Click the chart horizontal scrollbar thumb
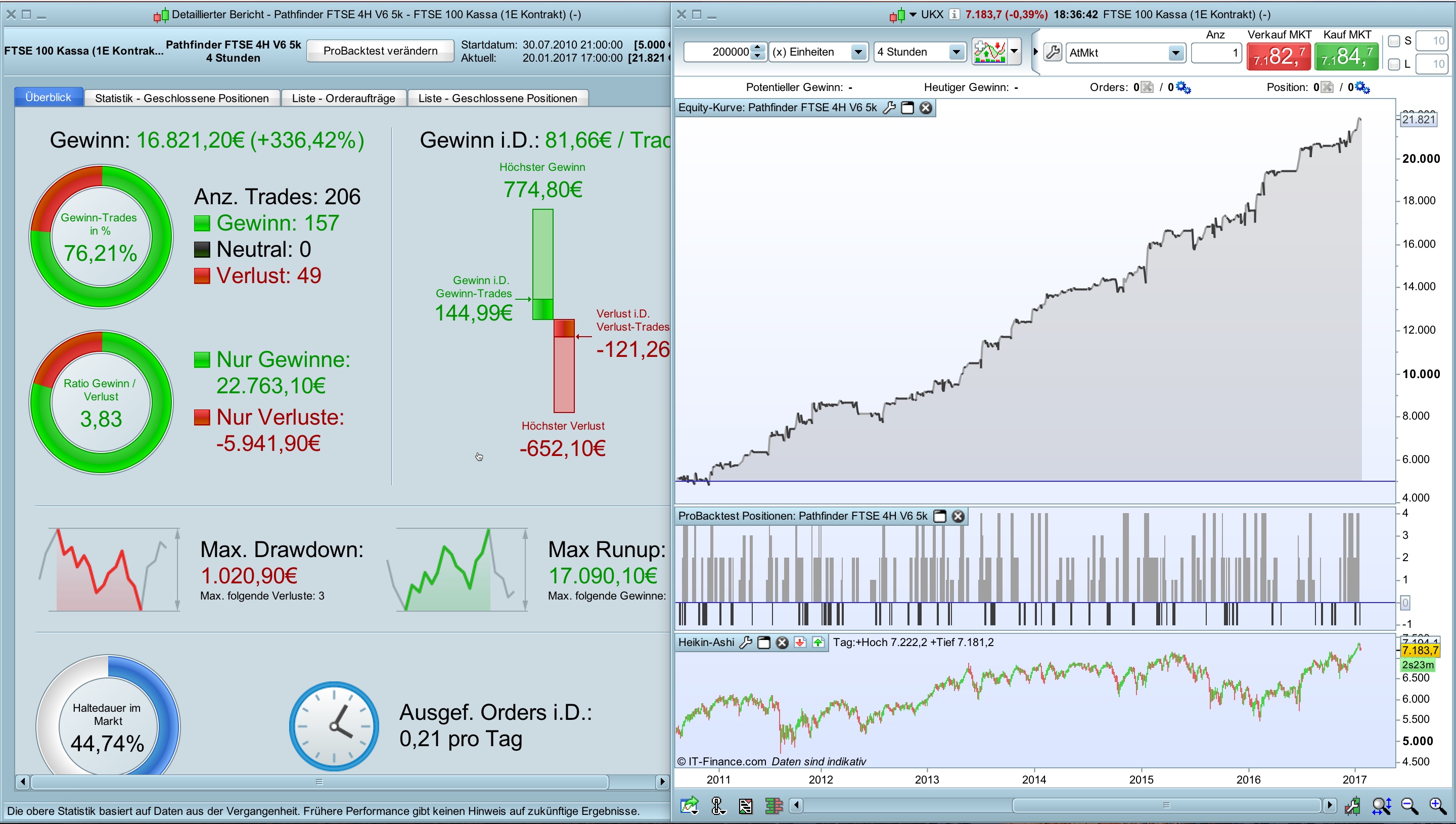This screenshot has width=1456, height=824. point(1166,805)
